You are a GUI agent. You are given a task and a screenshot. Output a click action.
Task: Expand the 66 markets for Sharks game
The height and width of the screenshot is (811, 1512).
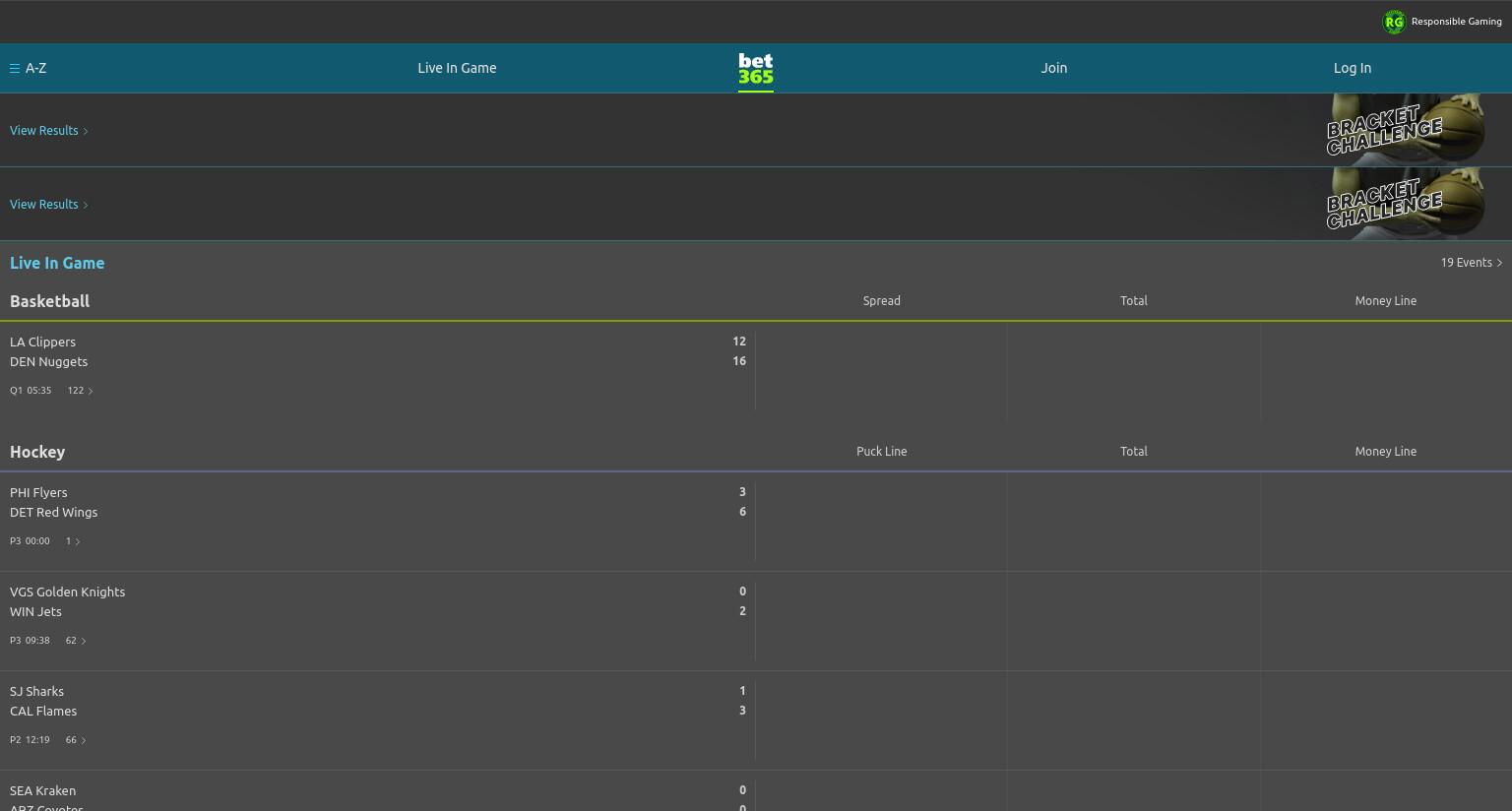pos(76,740)
